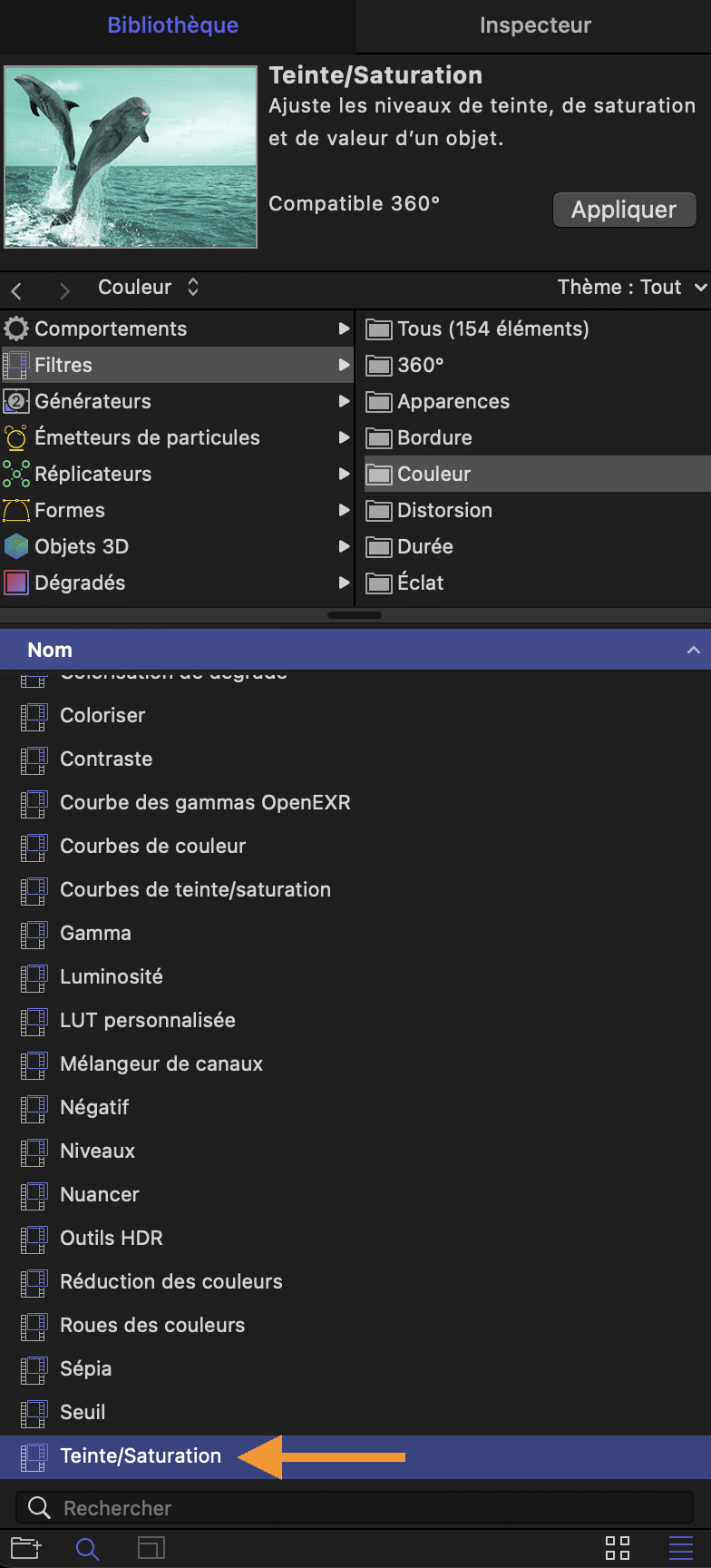Select the Émetteurs de particules icon
711x1568 pixels.
click(16, 437)
